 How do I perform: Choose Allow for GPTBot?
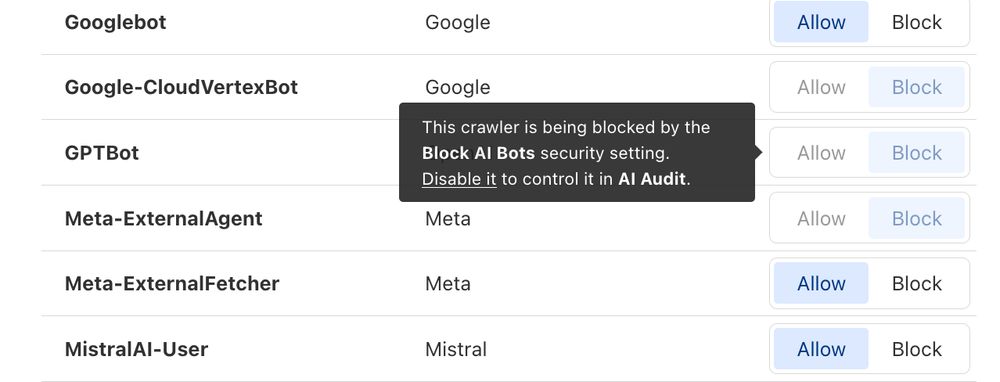click(821, 153)
